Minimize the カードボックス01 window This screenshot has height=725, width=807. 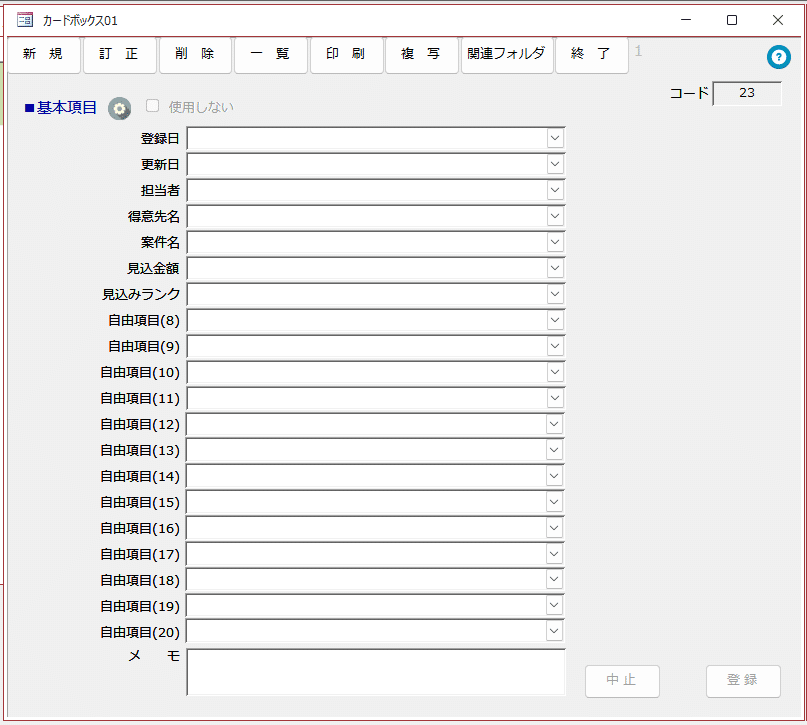pos(686,20)
